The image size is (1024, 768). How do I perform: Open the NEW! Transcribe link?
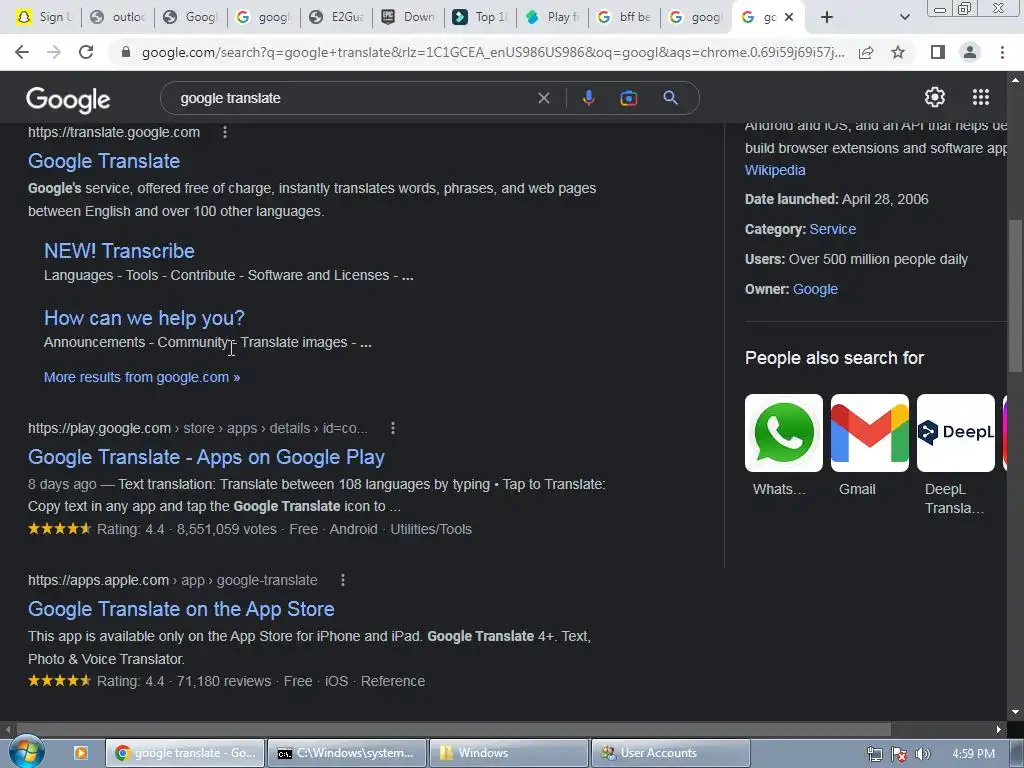pos(119,251)
